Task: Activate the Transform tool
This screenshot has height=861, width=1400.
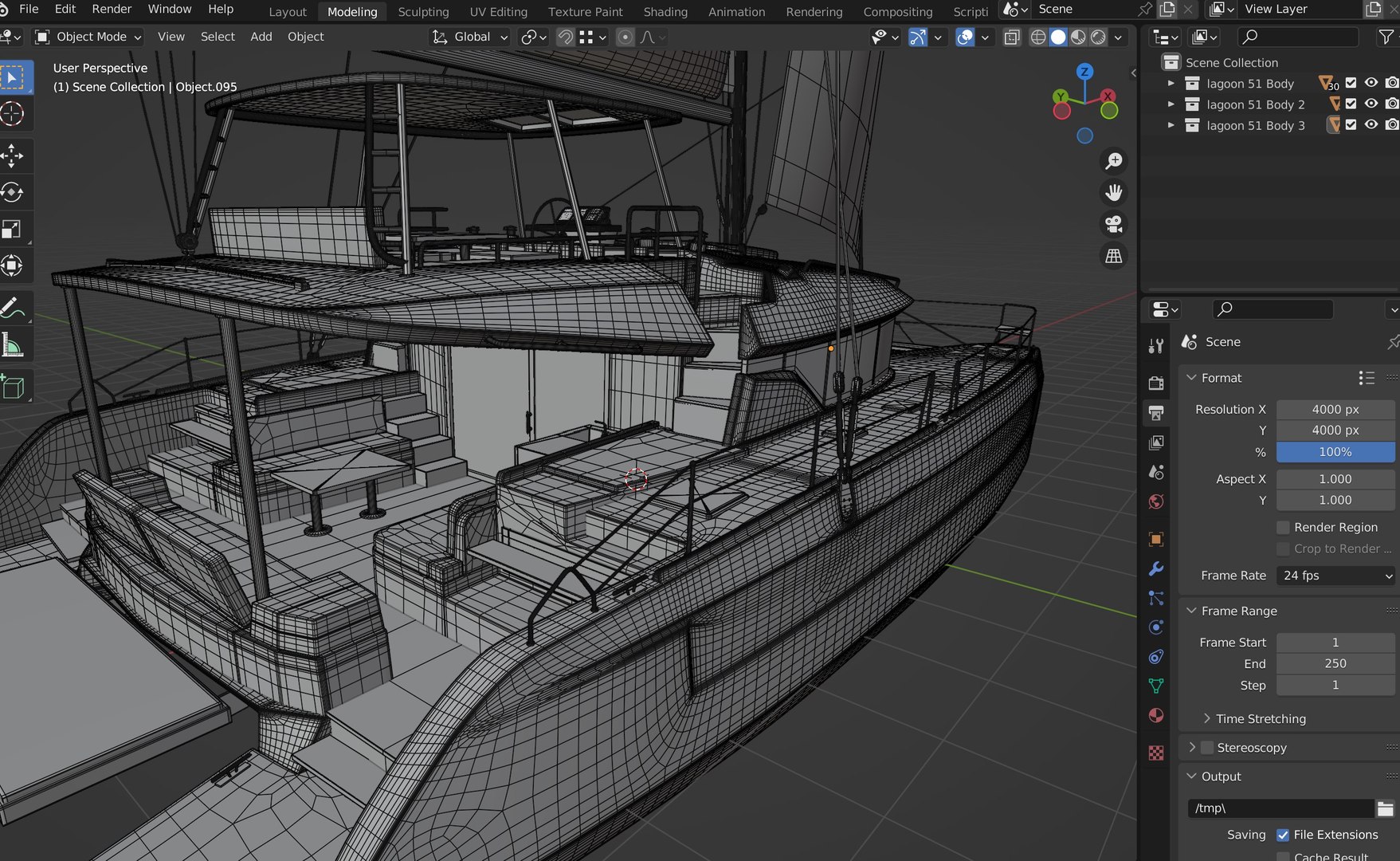Action: click(x=13, y=265)
